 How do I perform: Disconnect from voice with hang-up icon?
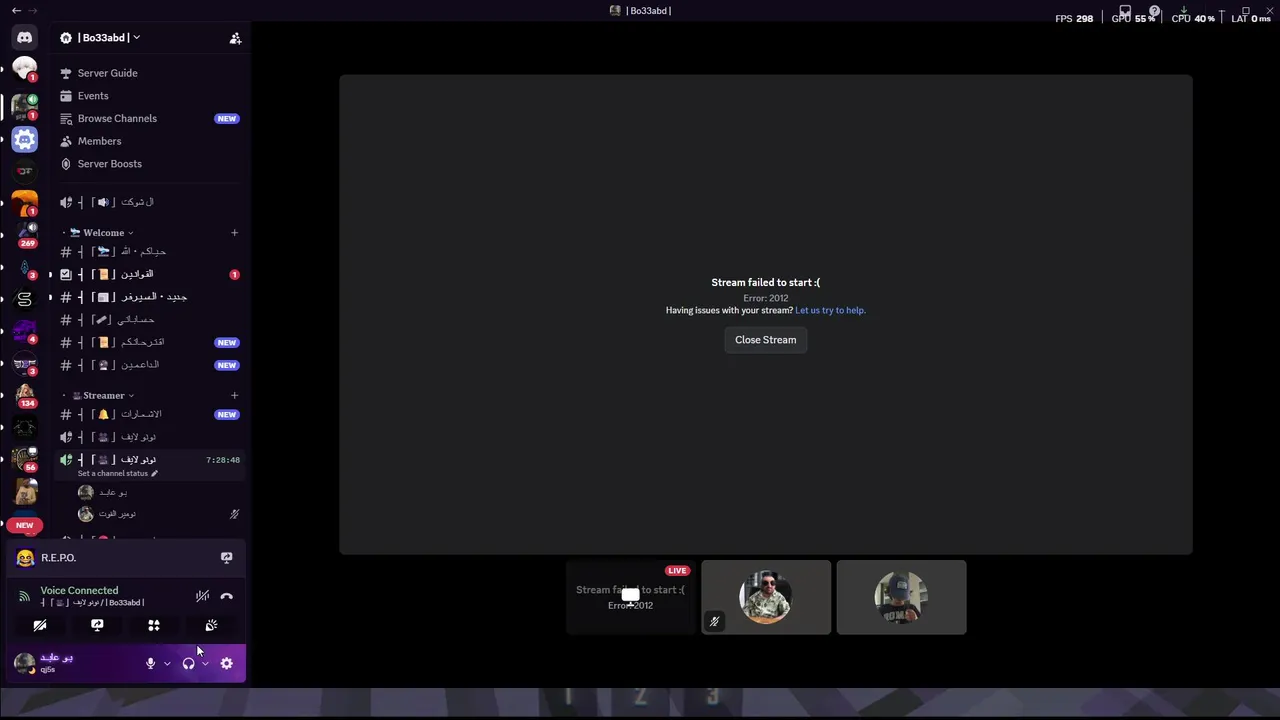(226, 596)
